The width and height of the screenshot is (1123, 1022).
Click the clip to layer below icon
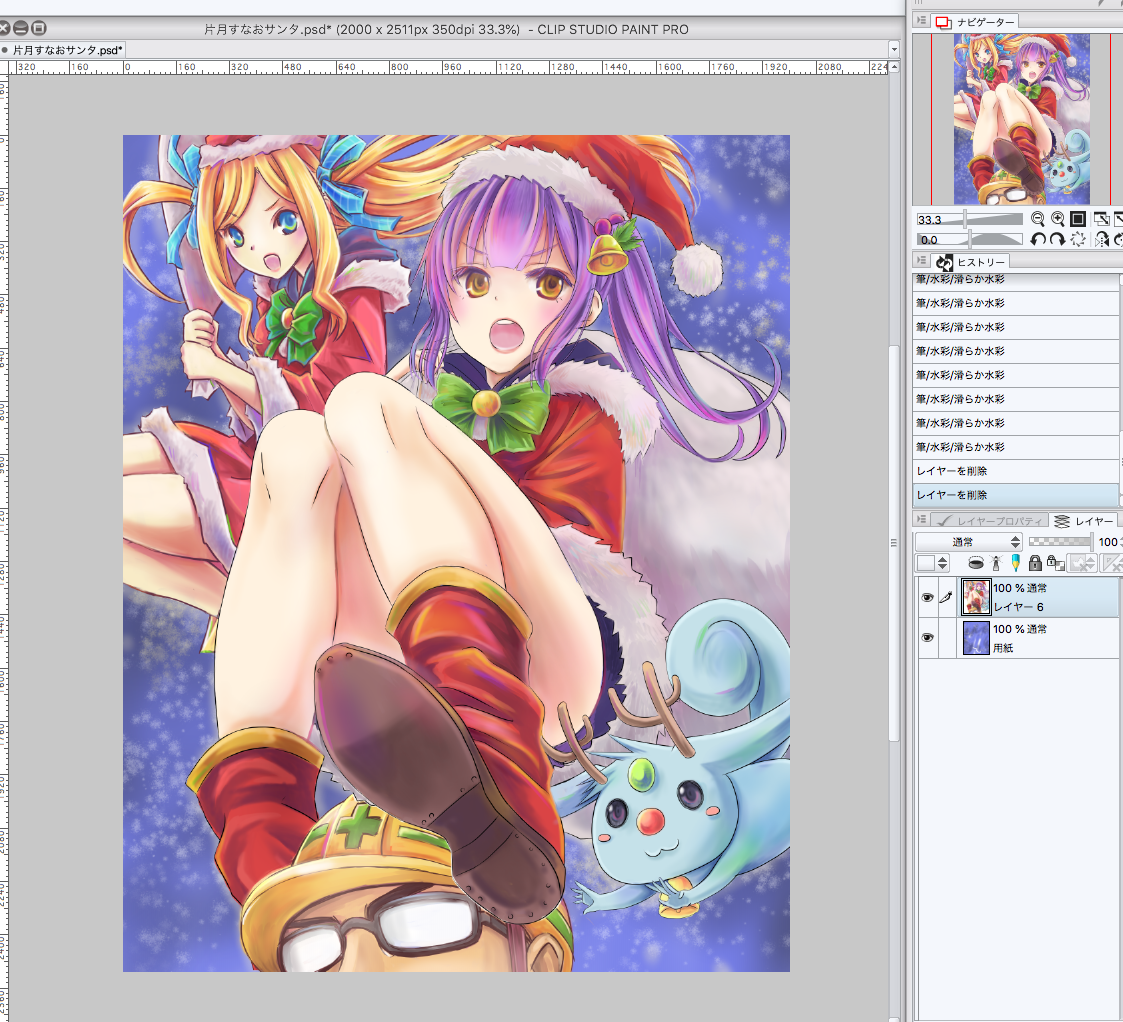click(x=975, y=563)
